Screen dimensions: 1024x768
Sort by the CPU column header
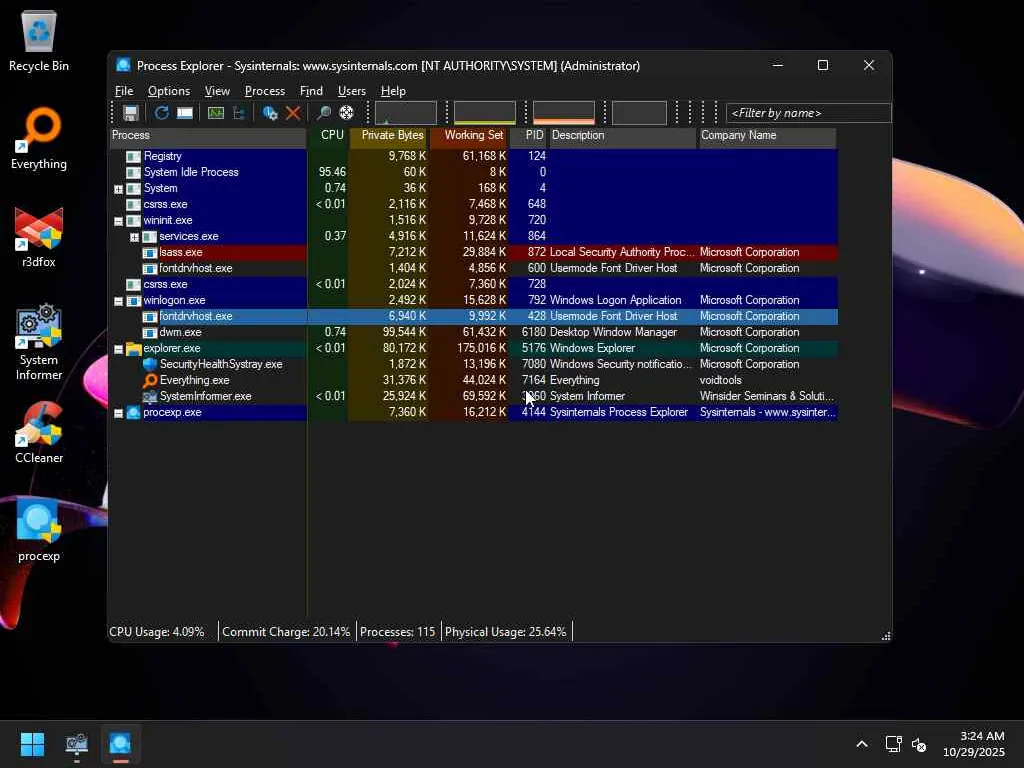(328, 136)
